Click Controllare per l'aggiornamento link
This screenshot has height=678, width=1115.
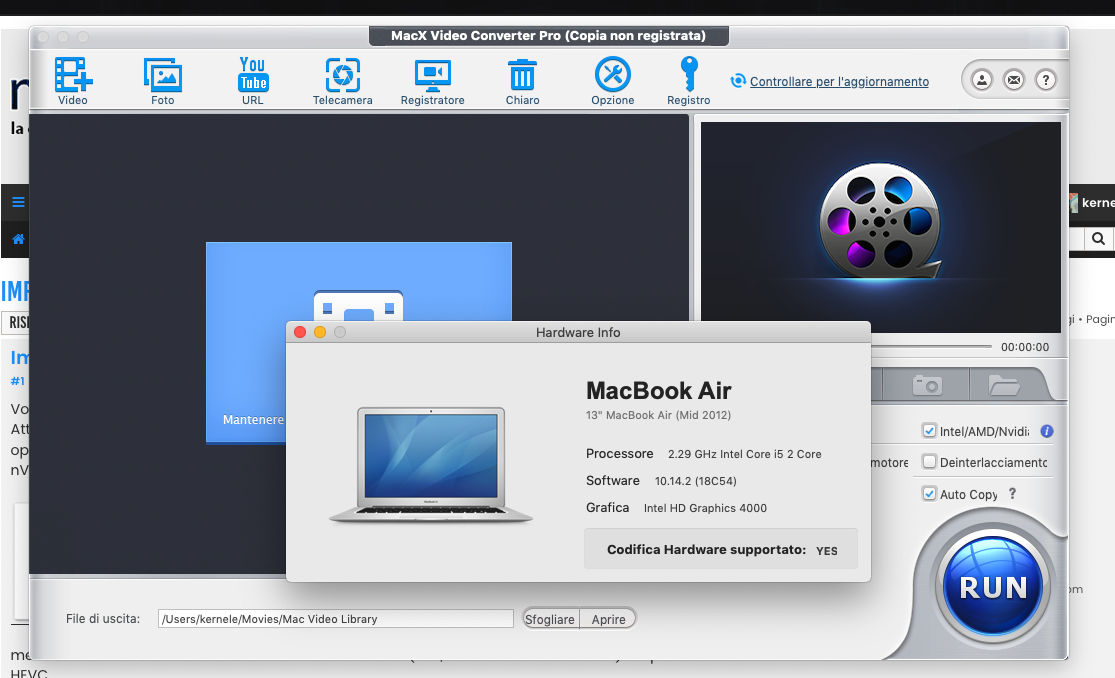(x=839, y=81)
